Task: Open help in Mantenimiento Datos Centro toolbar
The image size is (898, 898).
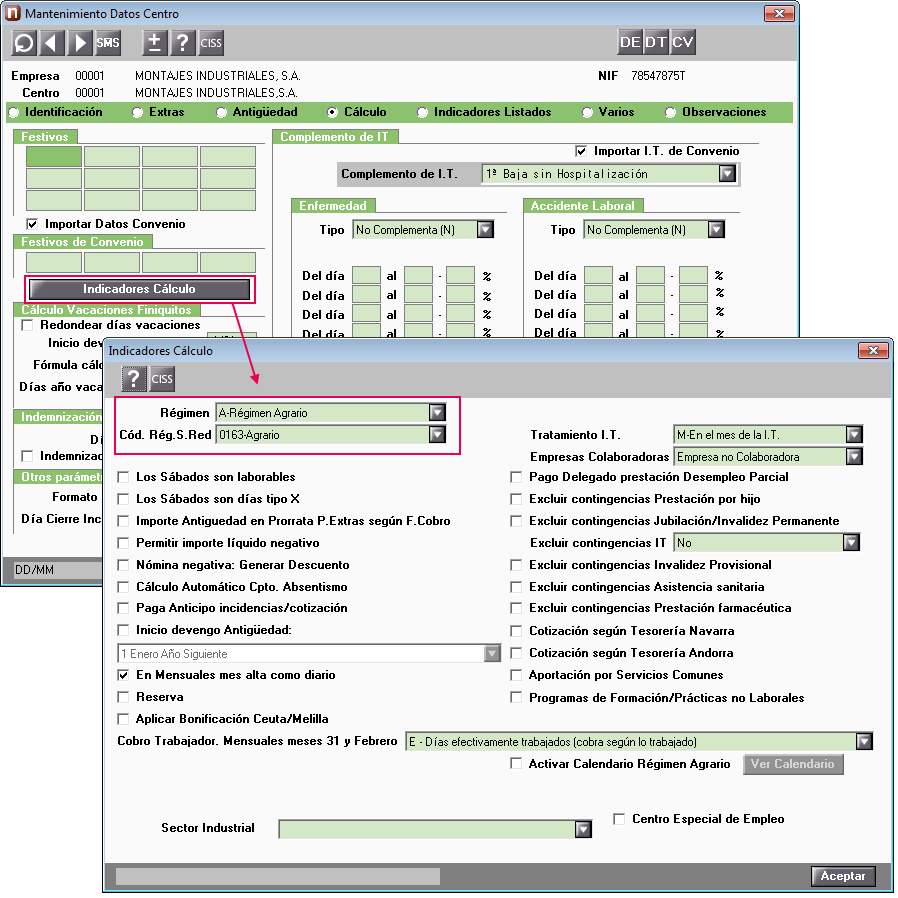Action: [182, 43]
